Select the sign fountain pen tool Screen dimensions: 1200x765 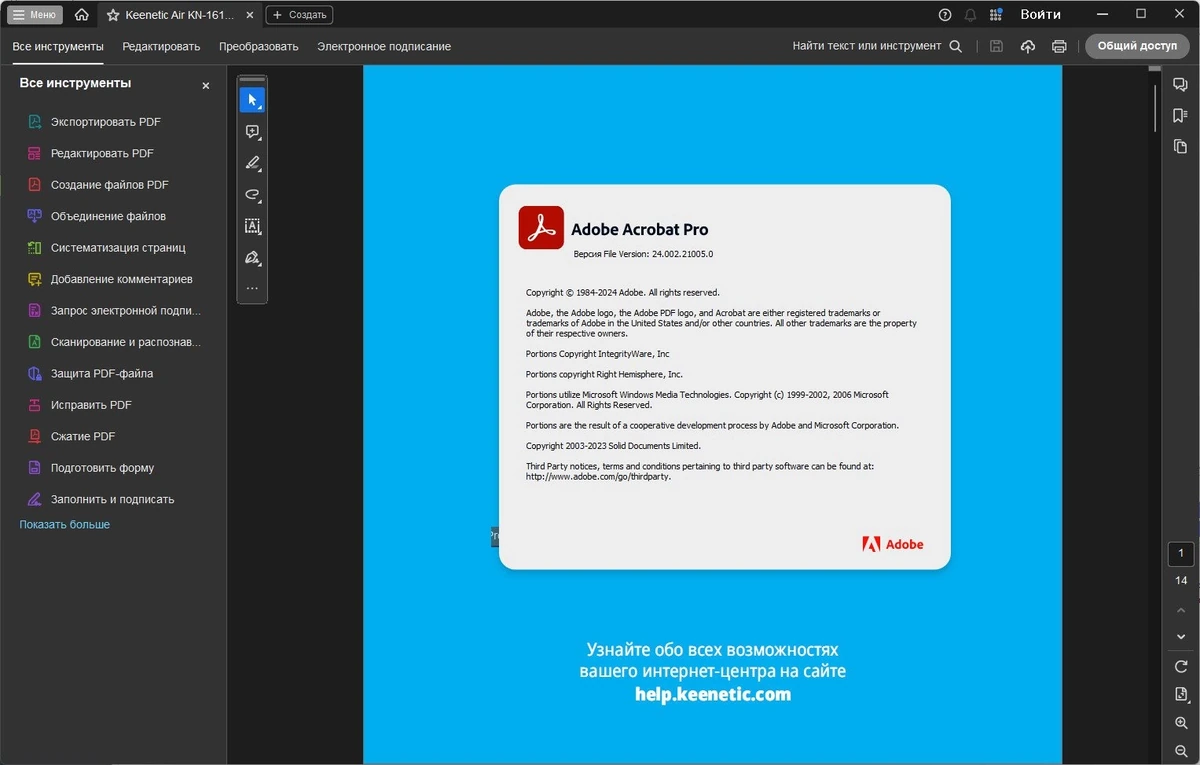252,258
